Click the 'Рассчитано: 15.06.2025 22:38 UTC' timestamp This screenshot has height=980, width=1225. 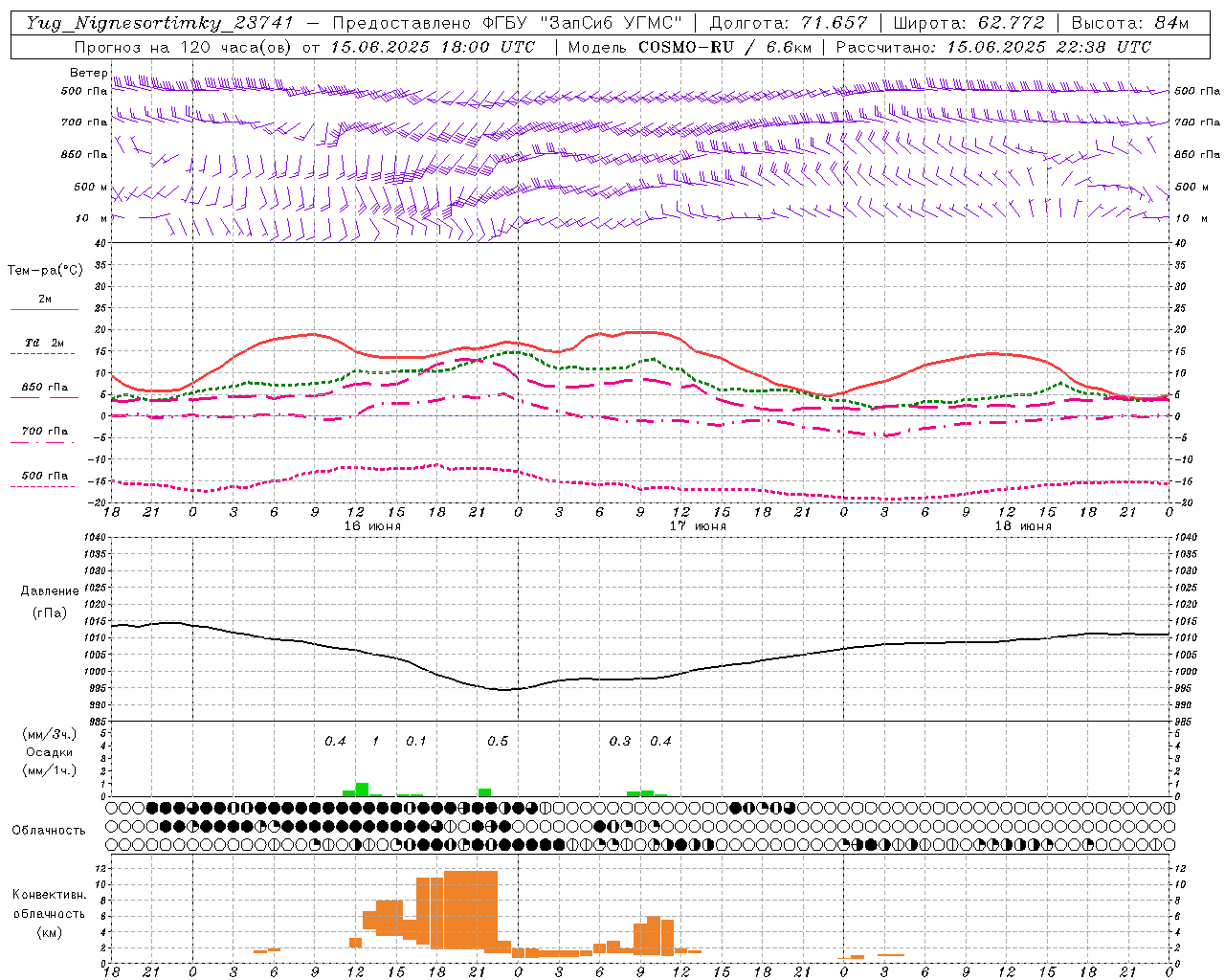tap(993, 47)
